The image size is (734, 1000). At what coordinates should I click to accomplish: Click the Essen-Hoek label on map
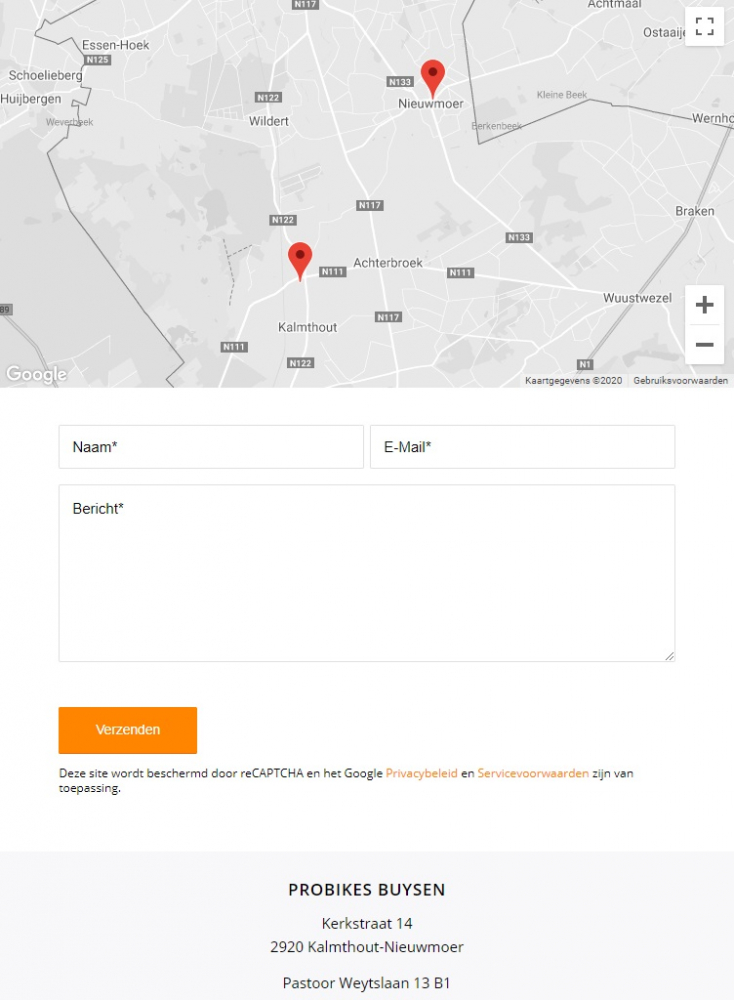[115, 45]
